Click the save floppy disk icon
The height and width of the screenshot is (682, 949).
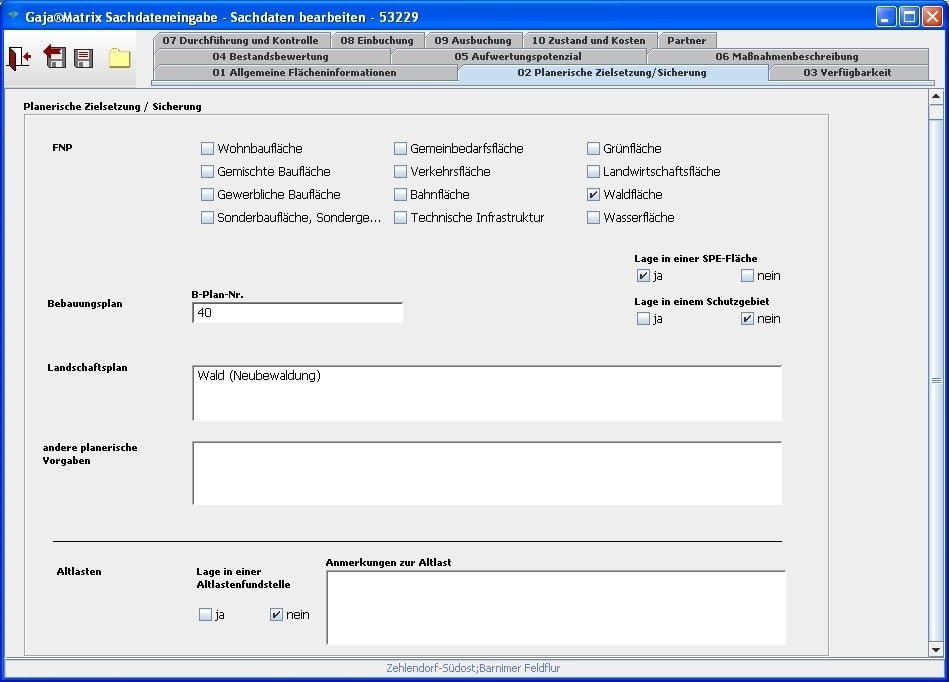(x=84, y=58)
